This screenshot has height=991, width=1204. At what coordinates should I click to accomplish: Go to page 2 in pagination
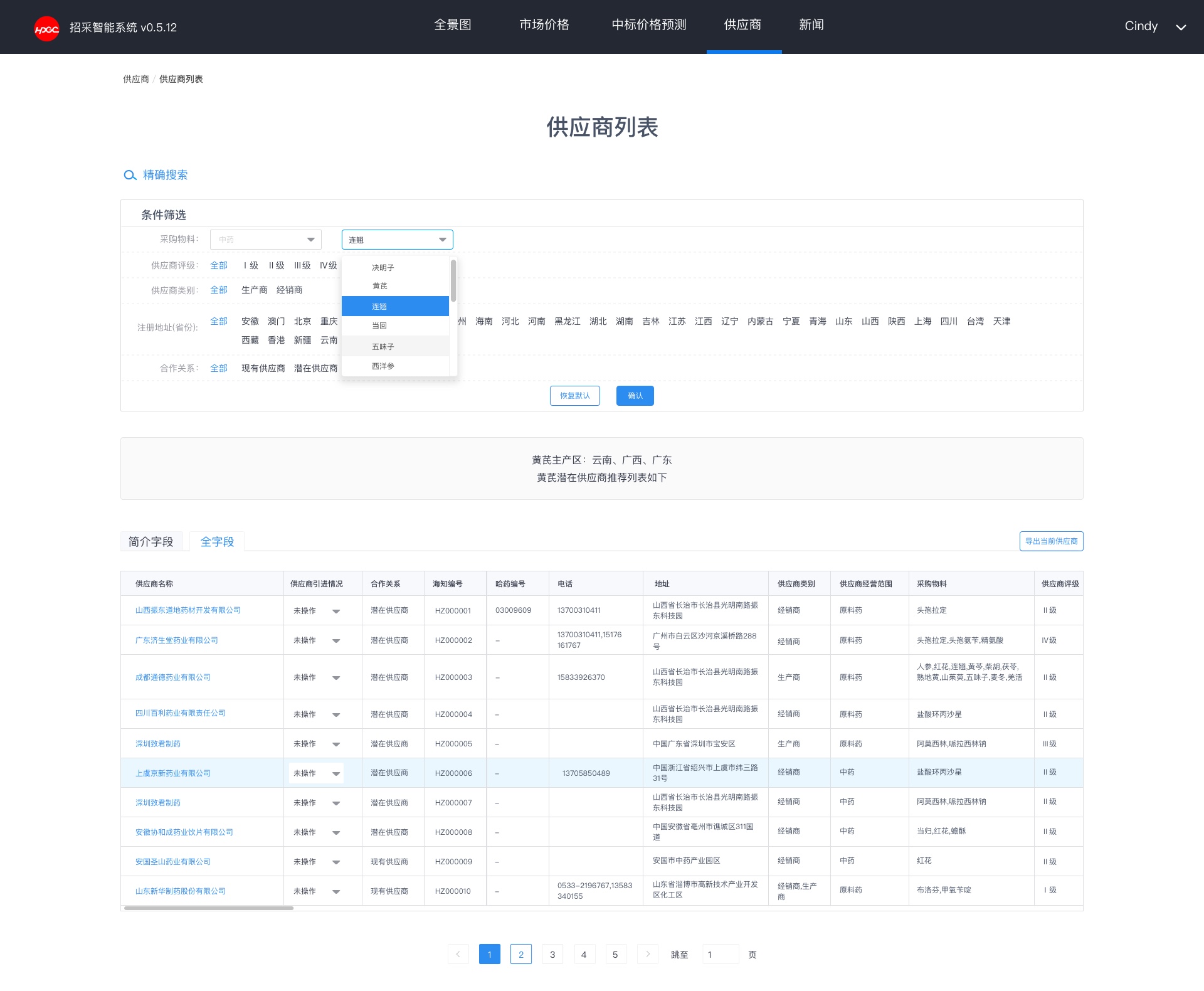pos(521,954)
